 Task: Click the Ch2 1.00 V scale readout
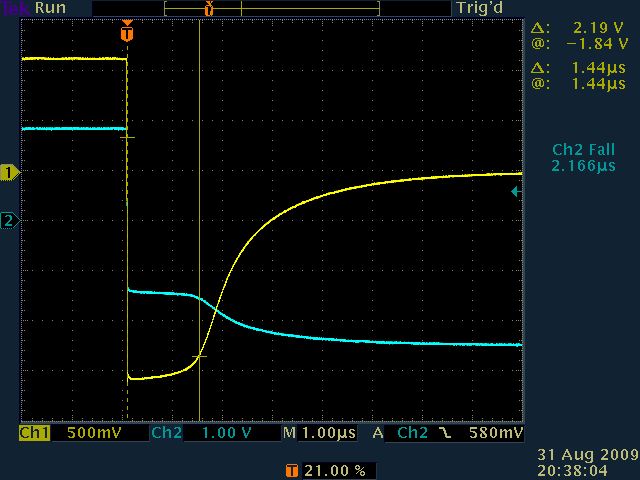228,434
